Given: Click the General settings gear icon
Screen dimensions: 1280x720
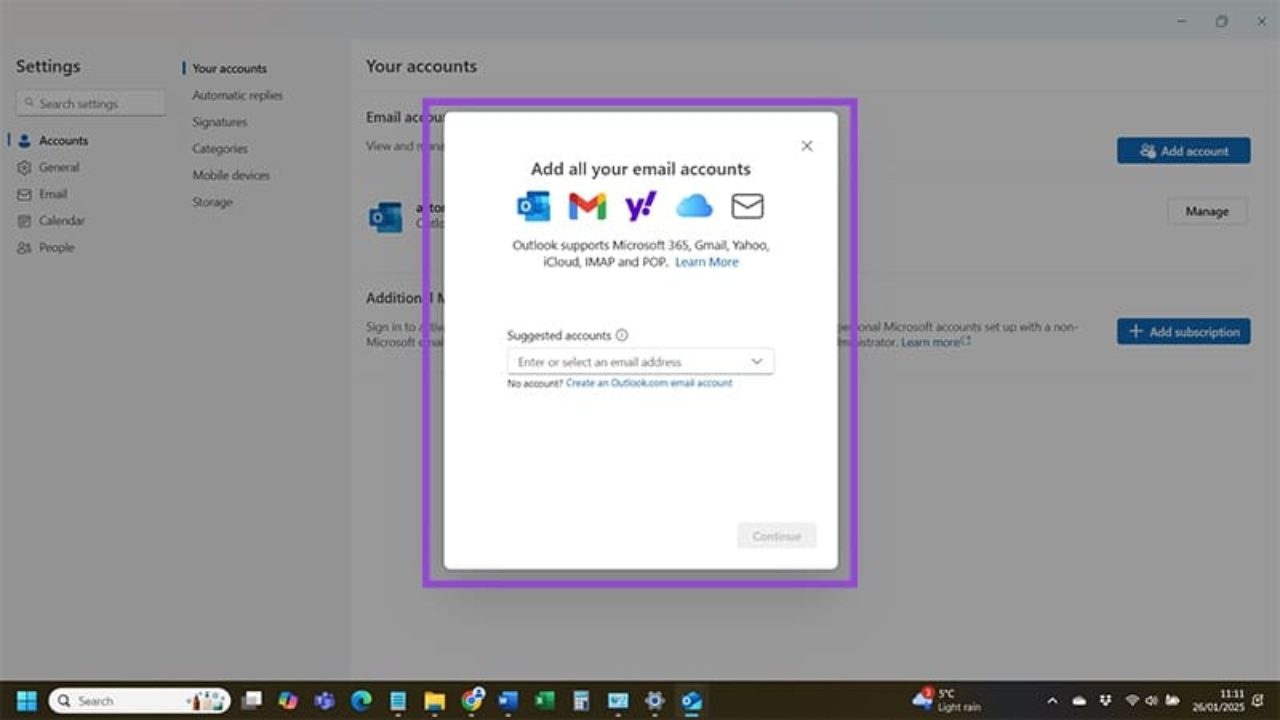Looking at the screenshot, I should point(24,167).
